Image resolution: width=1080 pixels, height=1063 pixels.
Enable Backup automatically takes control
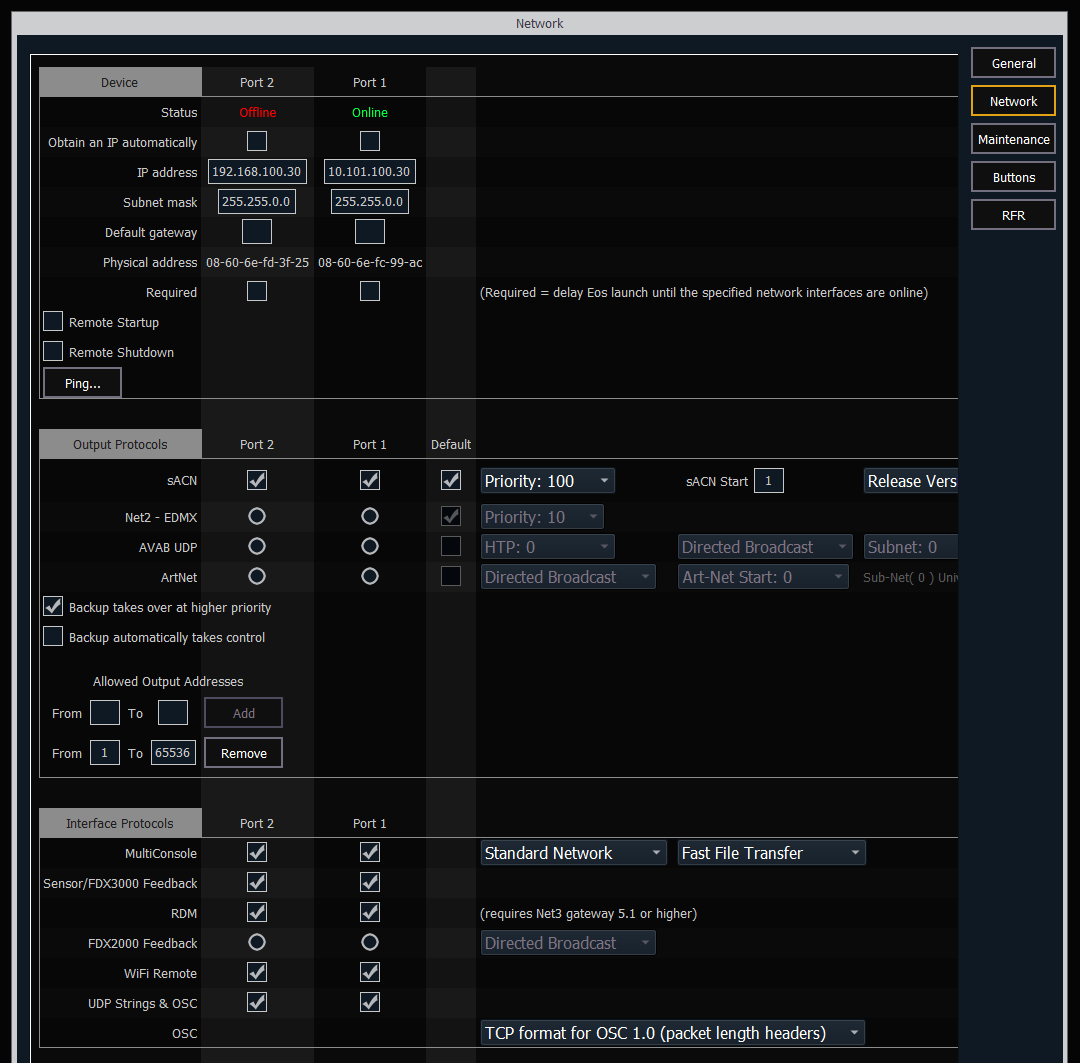click(x=52, y=636)
